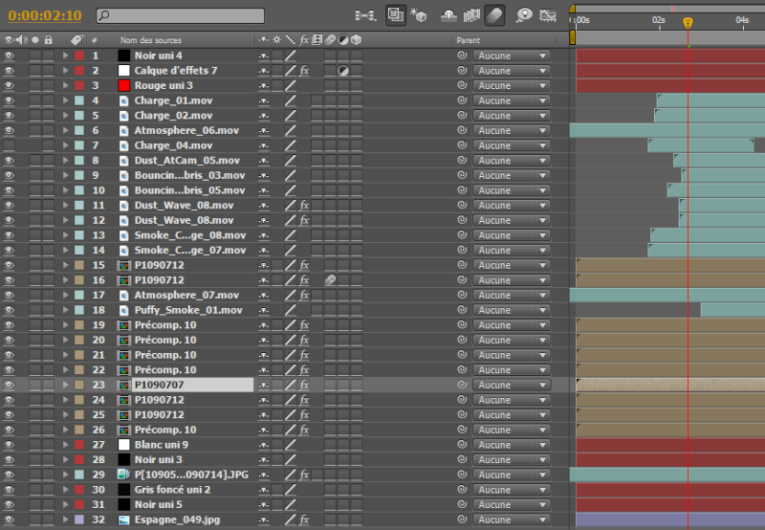Click the teal label swatch of Charge_01.mov

tap(79, 101)
